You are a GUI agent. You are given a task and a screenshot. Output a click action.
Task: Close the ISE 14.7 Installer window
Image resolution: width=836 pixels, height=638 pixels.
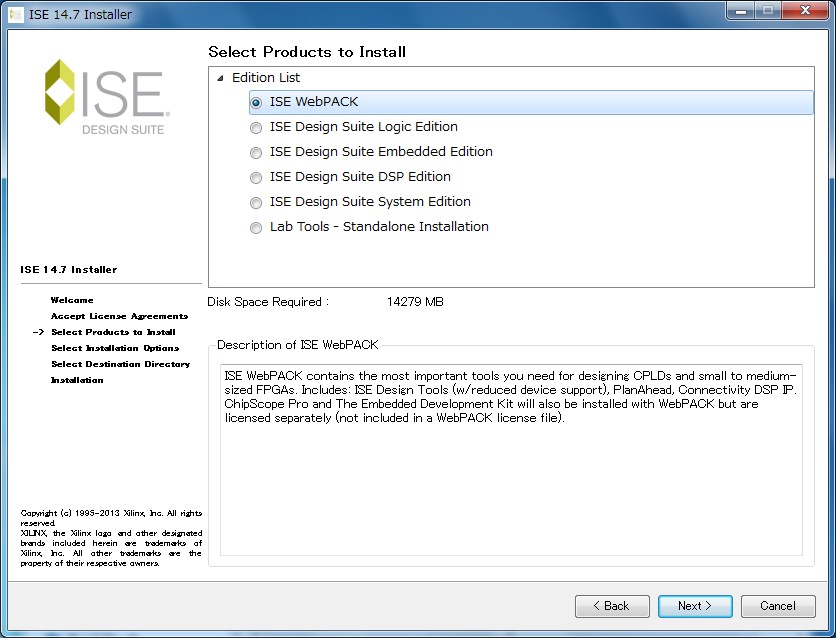tap(806, 11)
